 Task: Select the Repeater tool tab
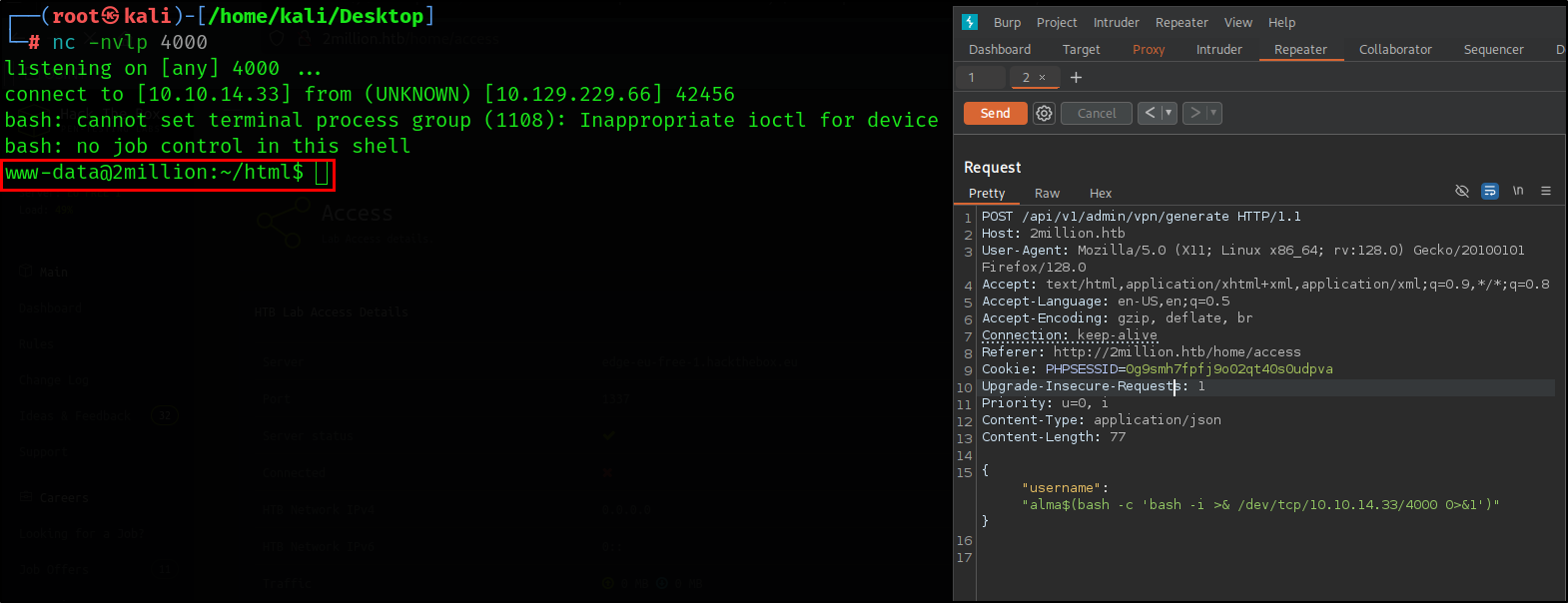click(x=1300, y=49)
